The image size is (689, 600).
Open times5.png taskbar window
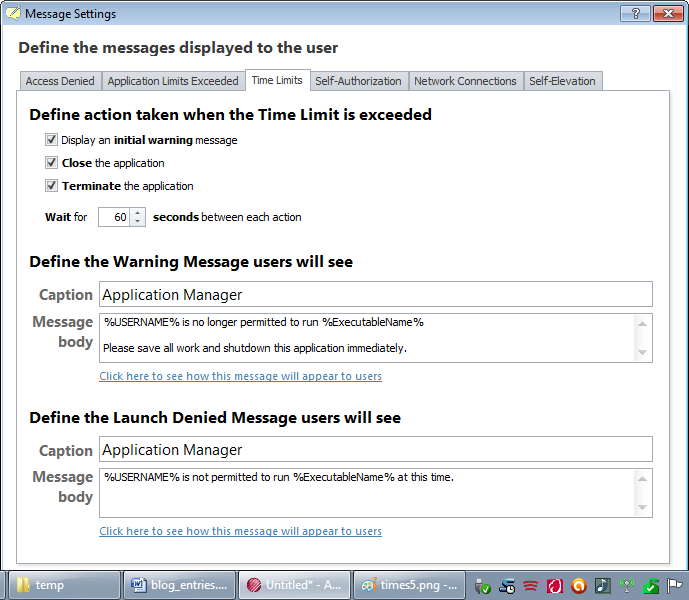coord(409,585)
